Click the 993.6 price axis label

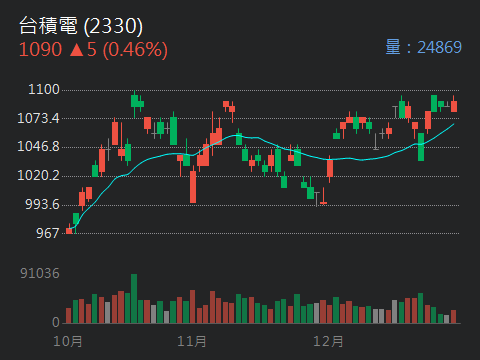(x=42, y=204)
